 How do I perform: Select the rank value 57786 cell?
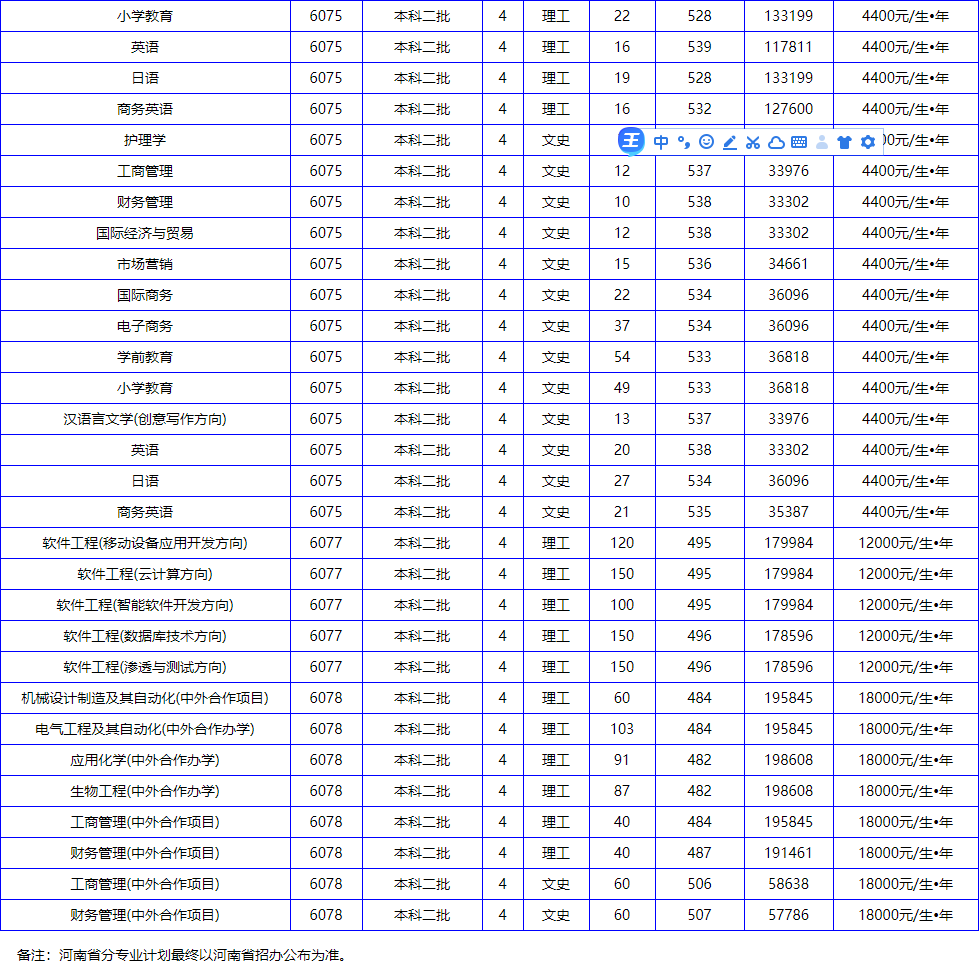click(x=788, y=915)
